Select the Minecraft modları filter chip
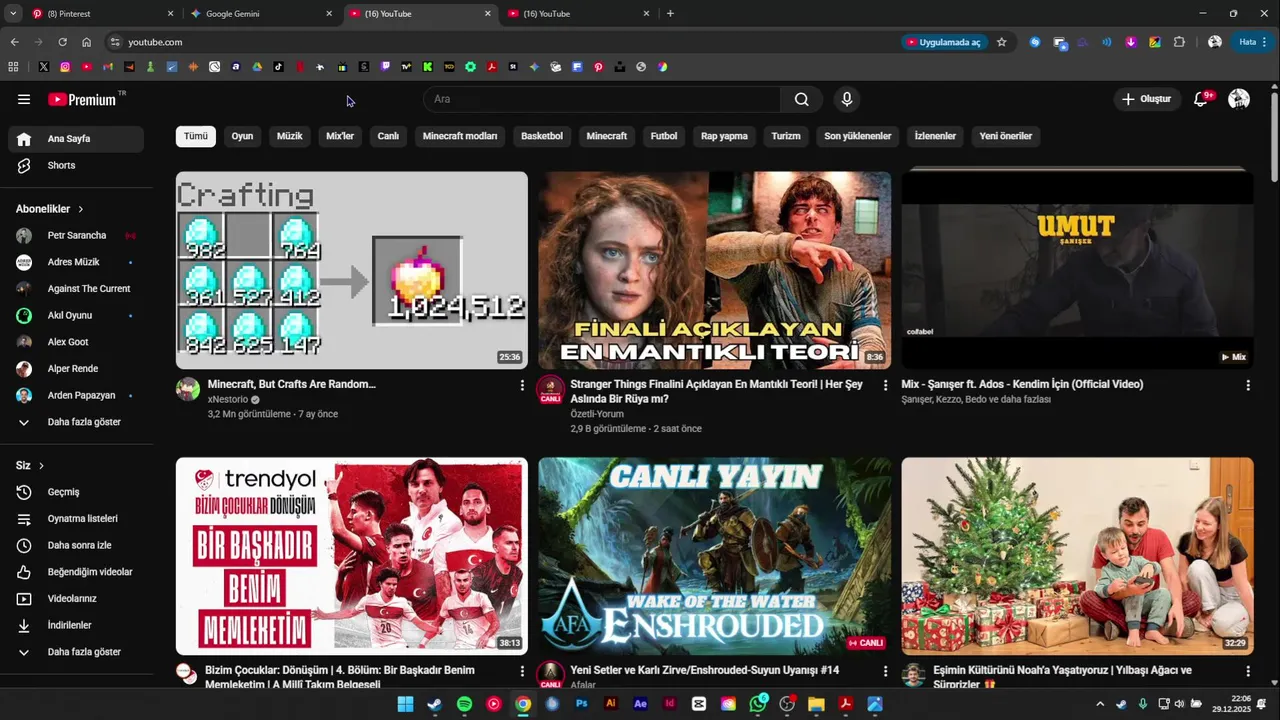The height and width of the screenshot is (720, 1280). click(460, 136)
